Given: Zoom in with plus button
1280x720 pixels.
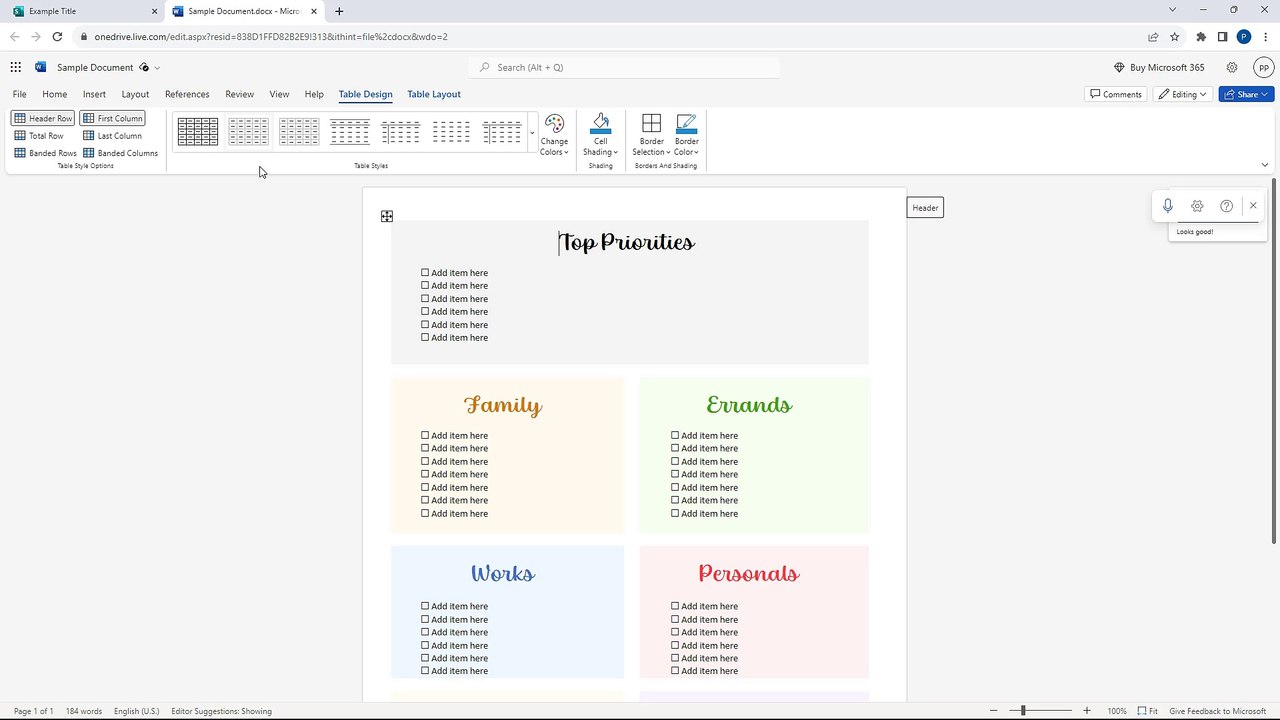Looking at the screenshot, I should coord(1087,711).
